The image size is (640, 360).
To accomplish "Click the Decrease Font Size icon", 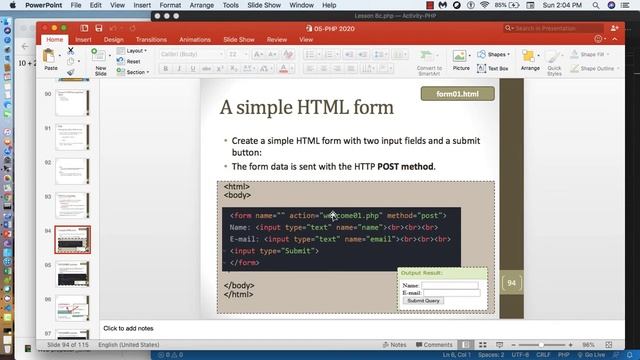I will 272,54.
